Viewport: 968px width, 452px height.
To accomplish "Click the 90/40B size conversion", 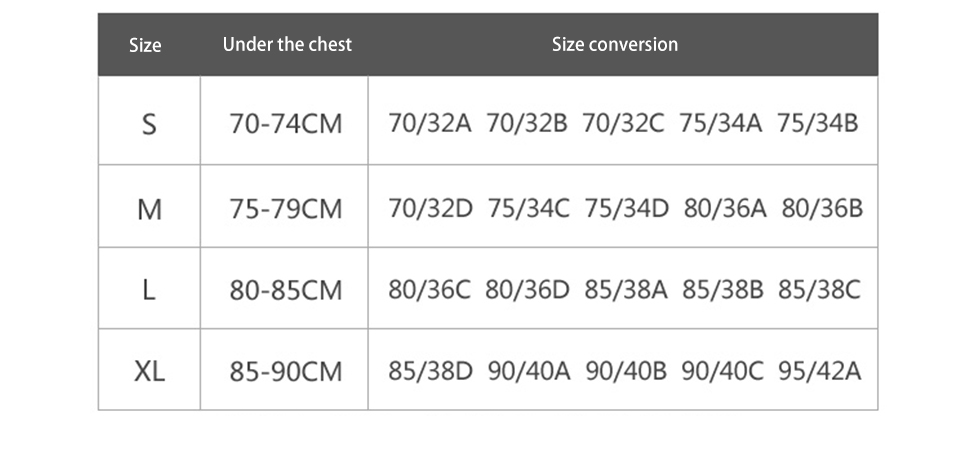I will click(625, 372).
